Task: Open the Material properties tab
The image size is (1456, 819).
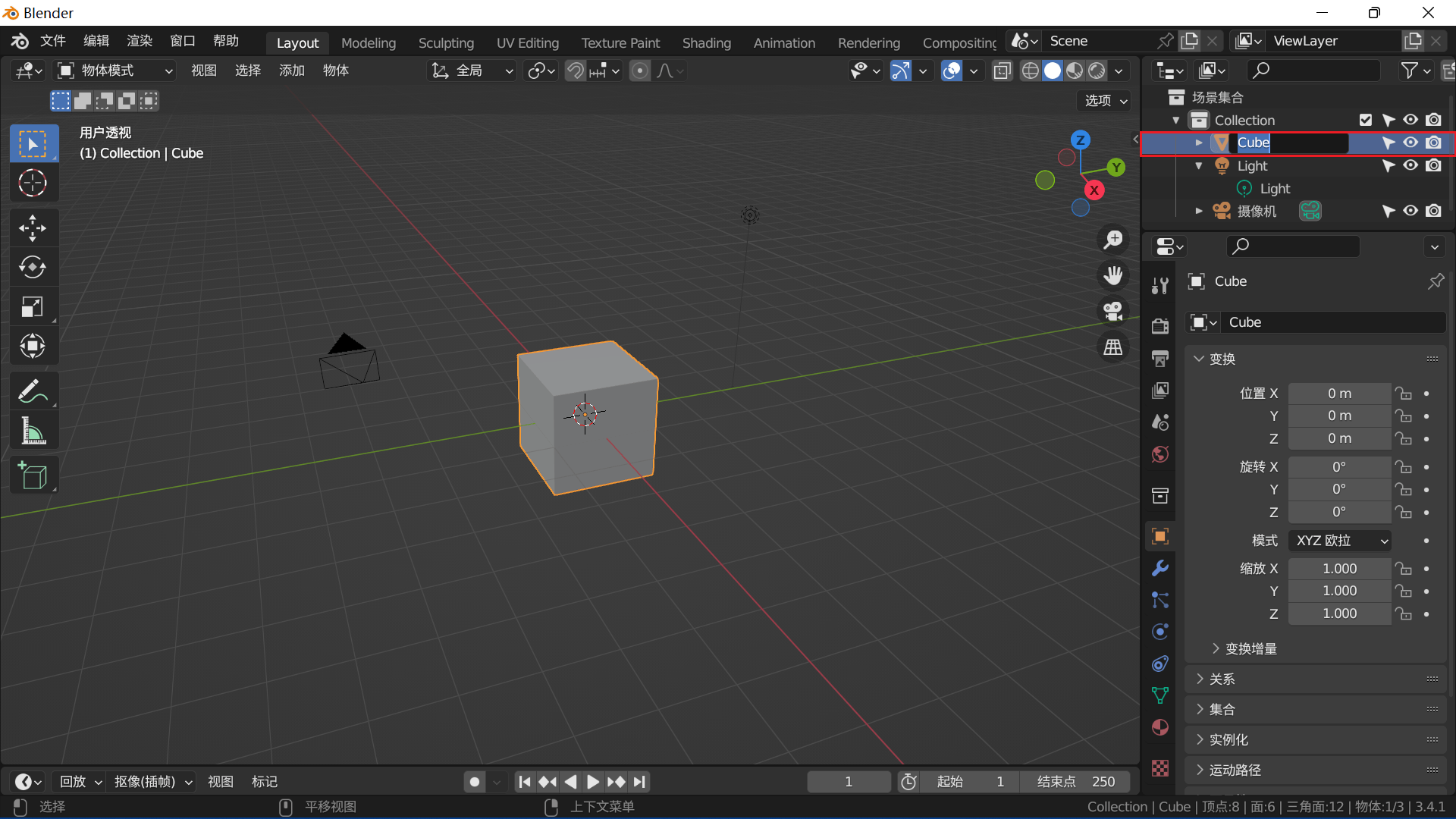Action: (1160, 727)
